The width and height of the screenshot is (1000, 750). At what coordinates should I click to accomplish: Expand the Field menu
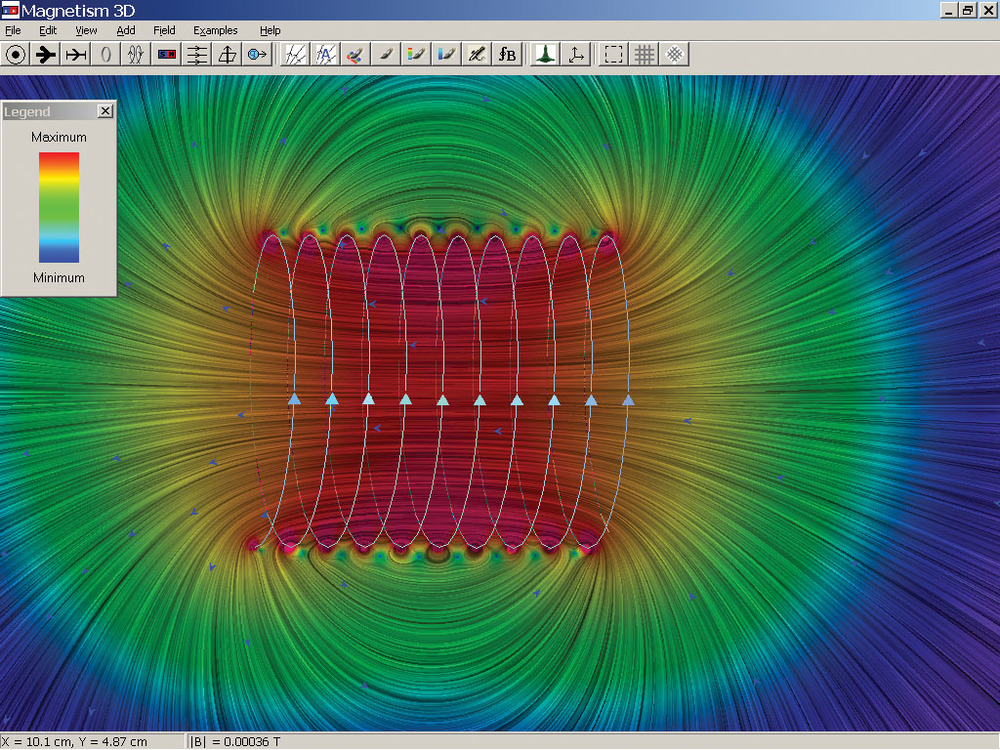(x=164, y=31)
